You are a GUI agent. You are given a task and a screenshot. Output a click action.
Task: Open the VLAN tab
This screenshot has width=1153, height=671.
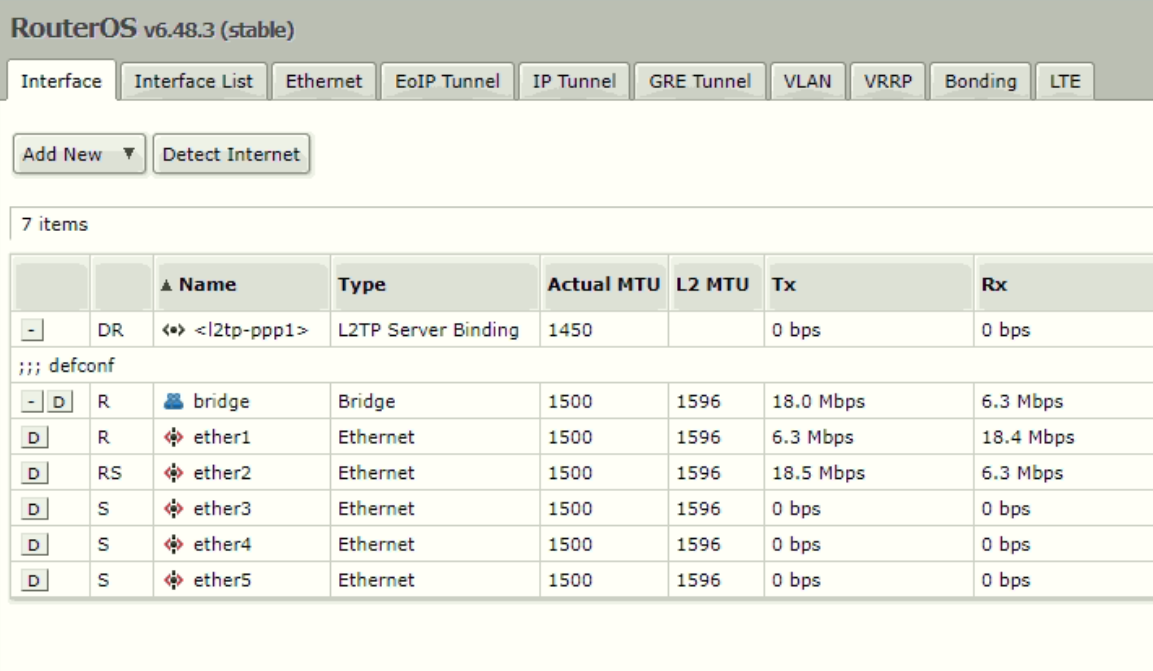pyautogui.click(x=807, y=81)
